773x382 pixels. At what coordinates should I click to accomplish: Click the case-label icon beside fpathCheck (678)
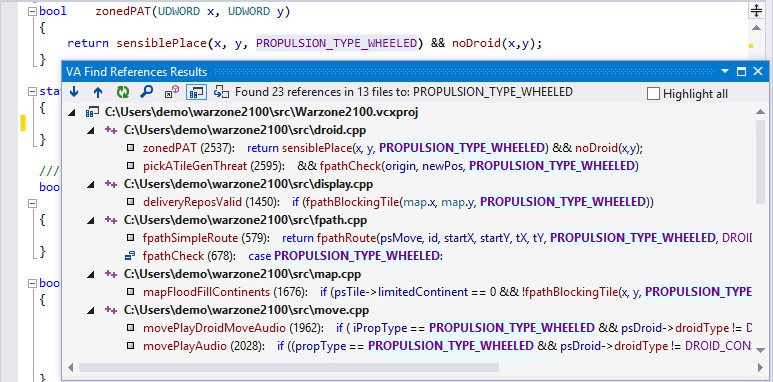pyautogui.click(x=130, y=256)
